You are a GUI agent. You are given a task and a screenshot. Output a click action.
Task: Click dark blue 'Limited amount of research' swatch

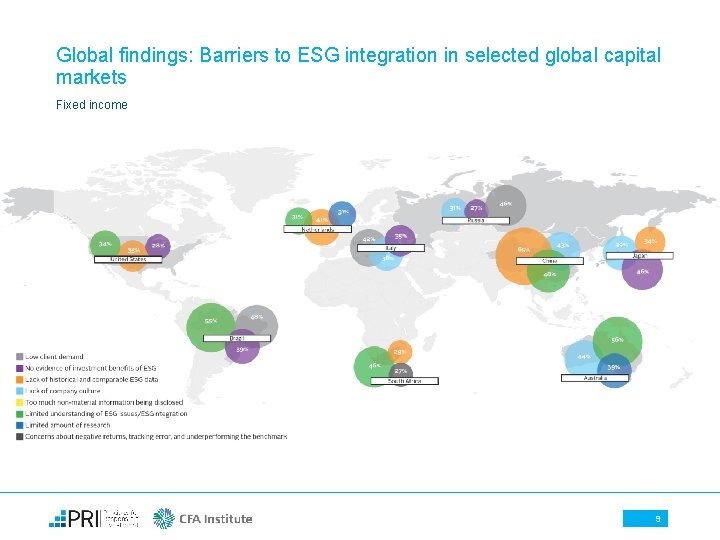click(x=19, y=425)
